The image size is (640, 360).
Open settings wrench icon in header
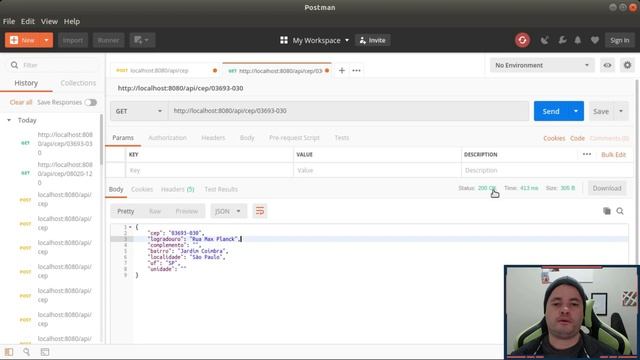pyautogui.click(x=562, y=40)
